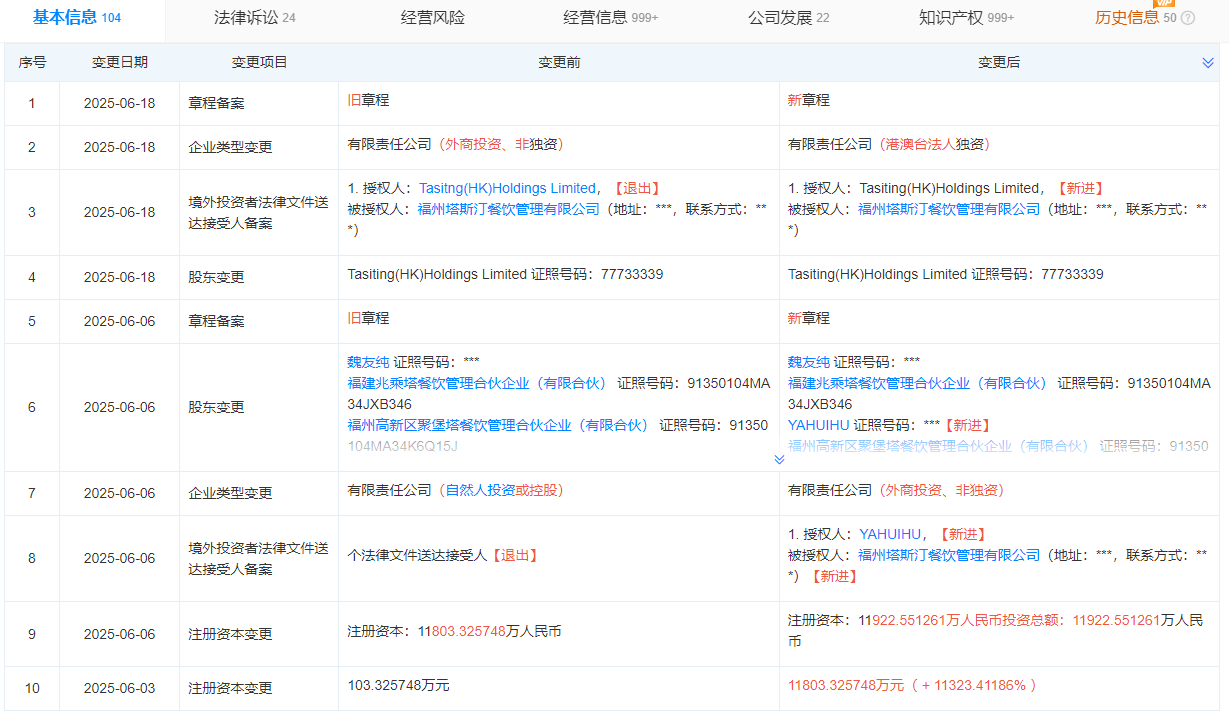Expand all rows using header double-chevron
Viewport: 1229px width, 719px height.
pyautogui.click(x=1208, y=63)
